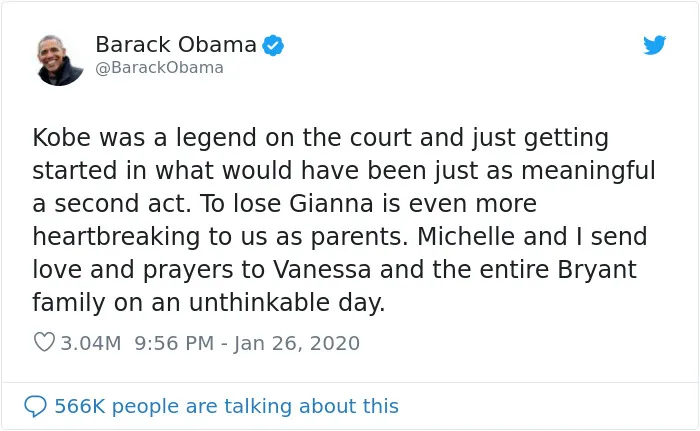Open the 566K people are talking link

(226, 406)
